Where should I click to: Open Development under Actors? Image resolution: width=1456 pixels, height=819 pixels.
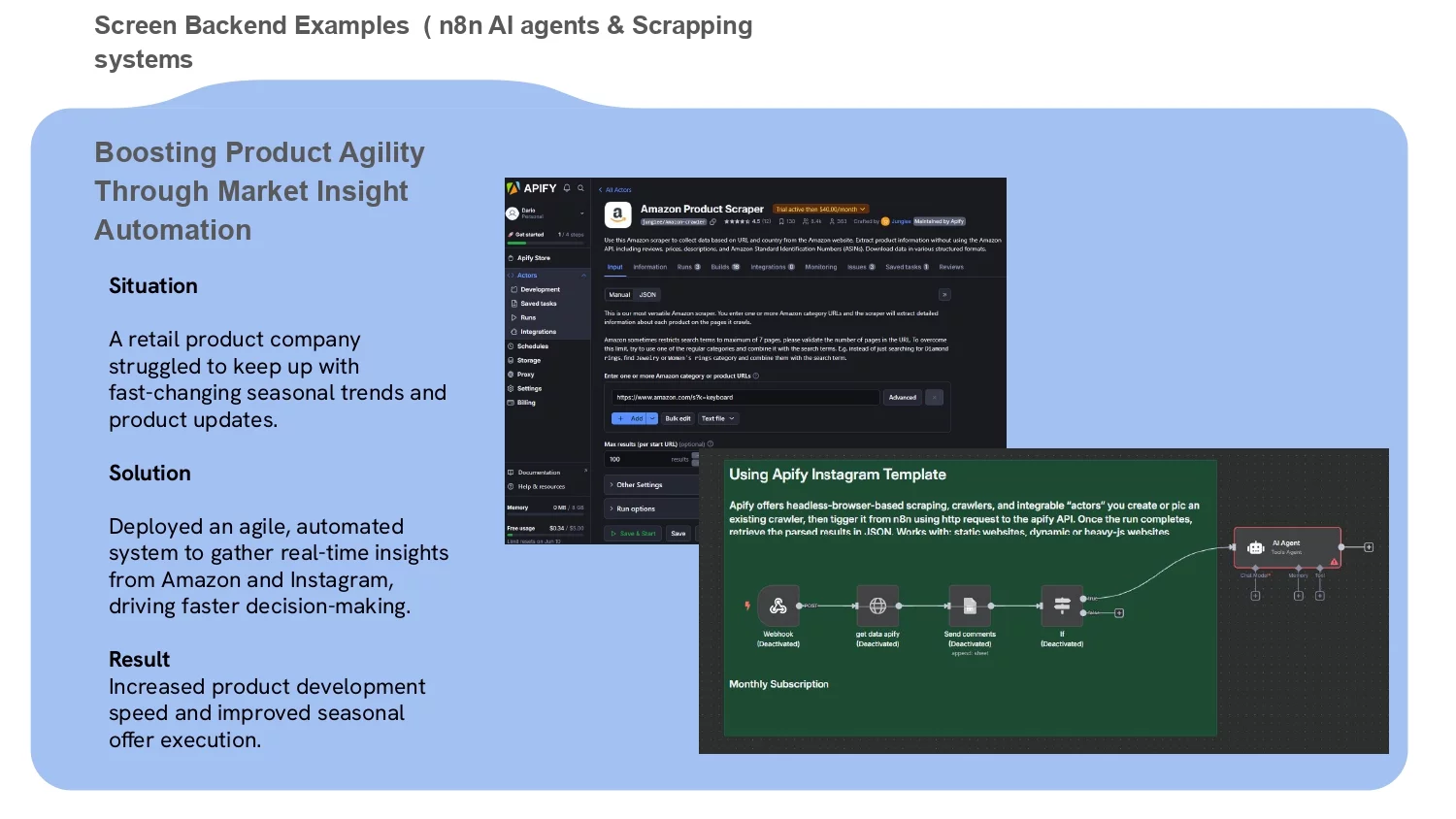point(536,289)
